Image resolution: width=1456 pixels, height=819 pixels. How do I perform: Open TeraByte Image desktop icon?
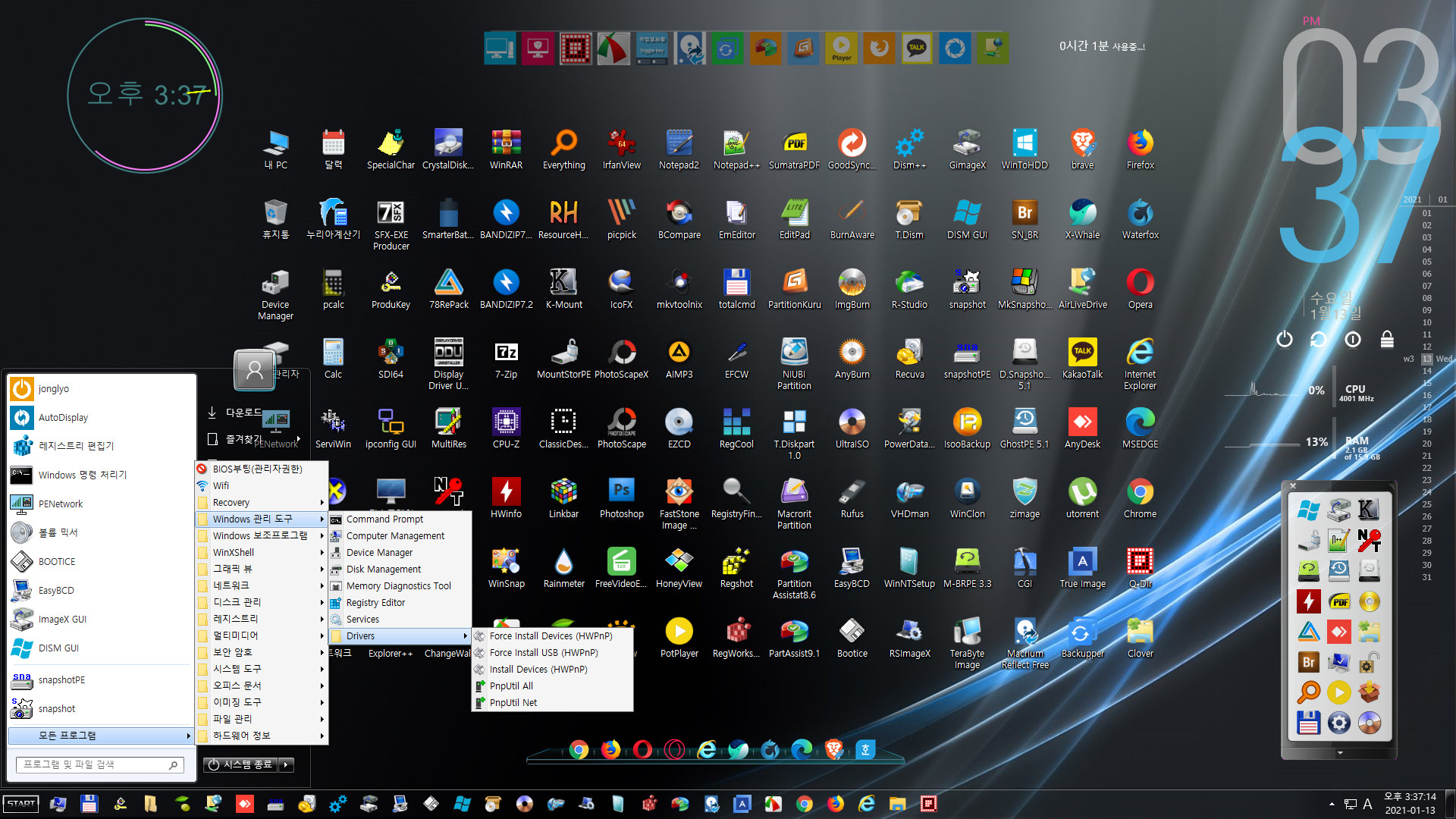[x=967, y=642]
